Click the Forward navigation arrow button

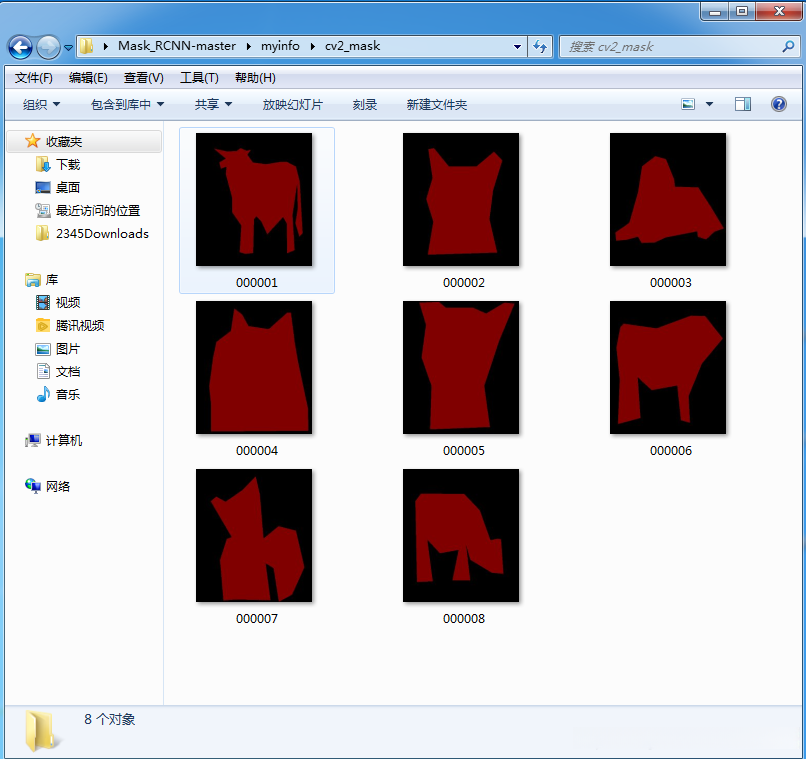click(49, 47)
